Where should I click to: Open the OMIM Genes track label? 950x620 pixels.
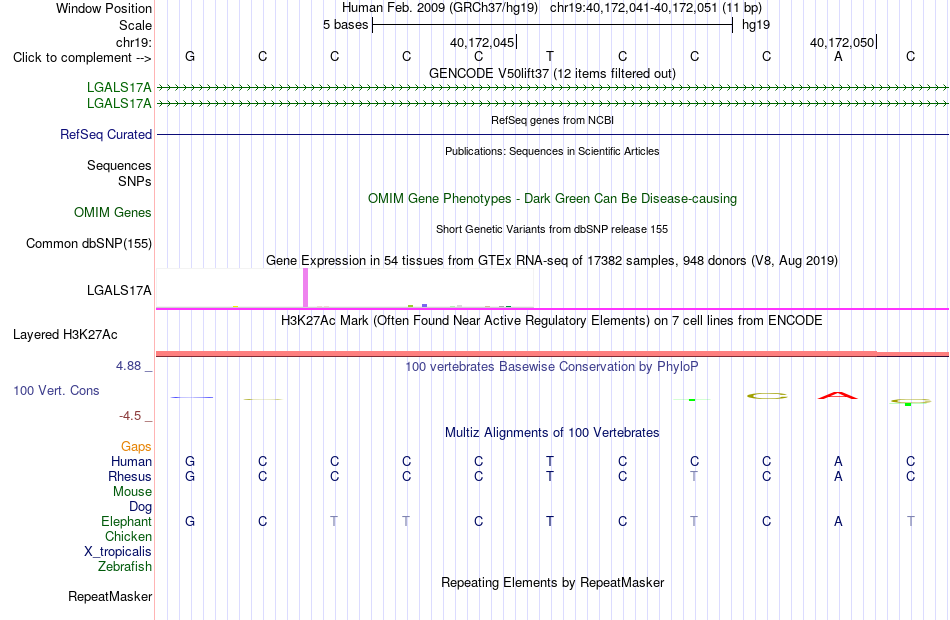112,212
